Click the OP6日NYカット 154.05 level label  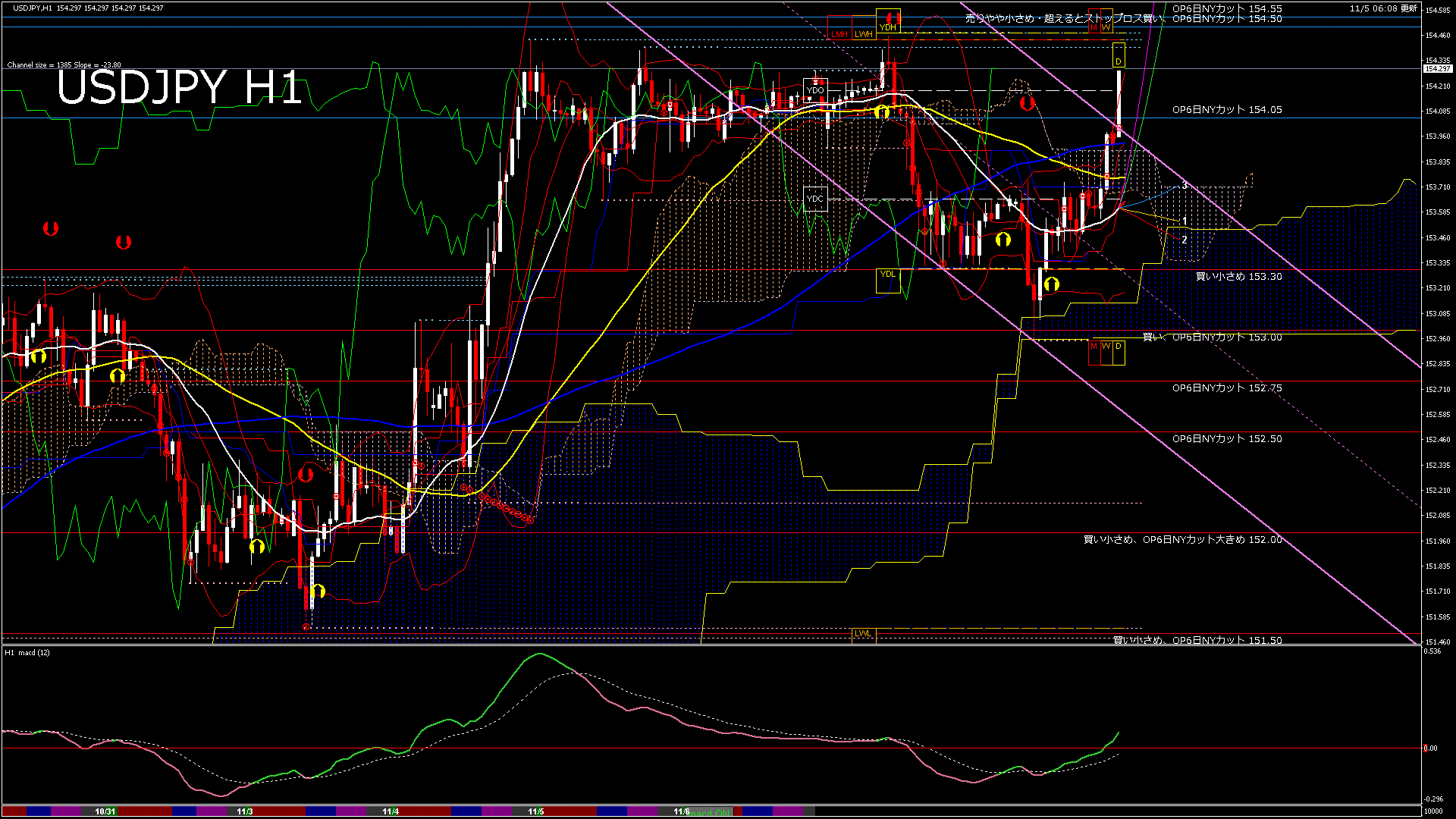pyautogui.click(x=1227, y=110)
